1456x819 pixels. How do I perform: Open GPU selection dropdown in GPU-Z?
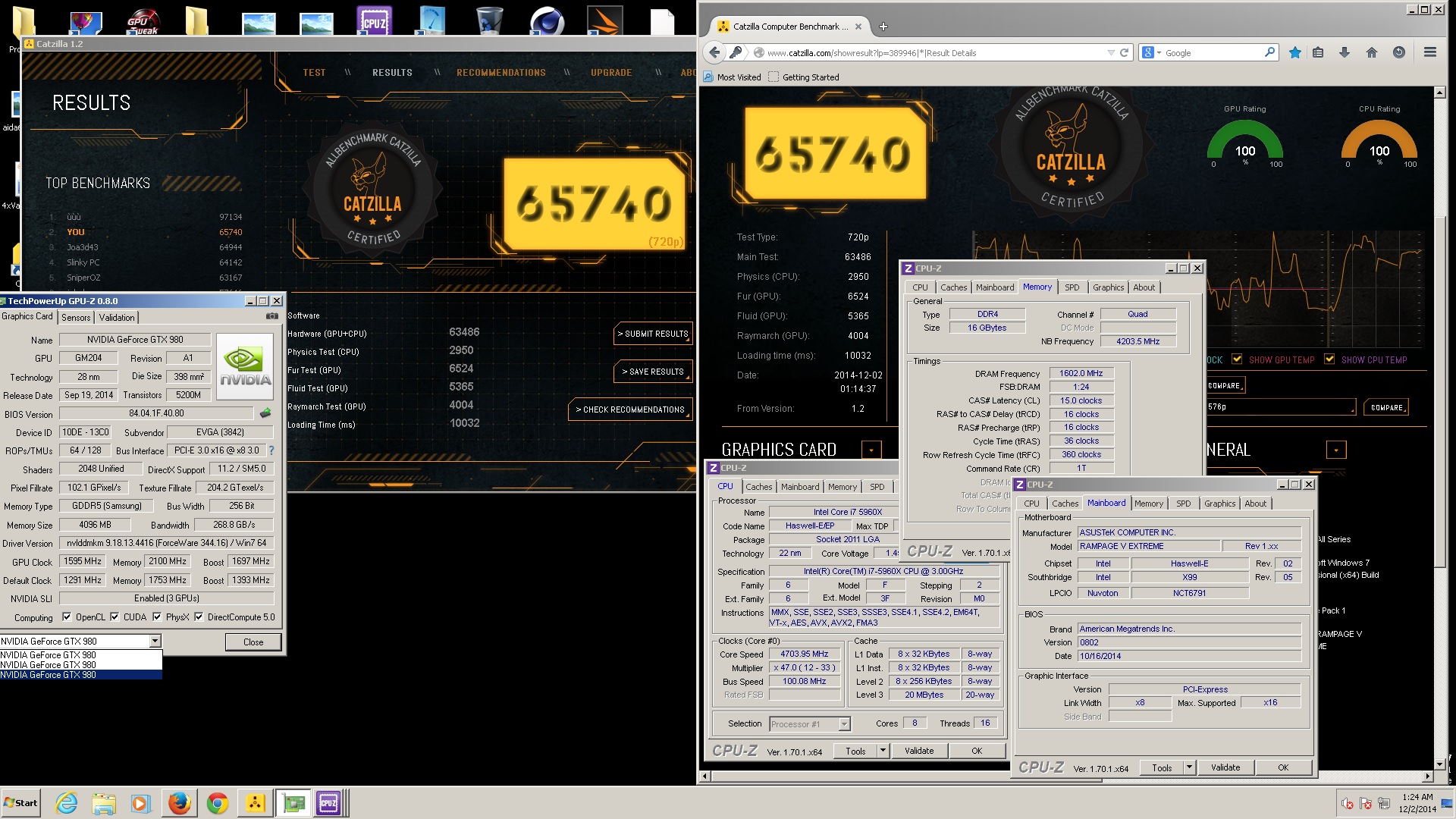[155, 641]
